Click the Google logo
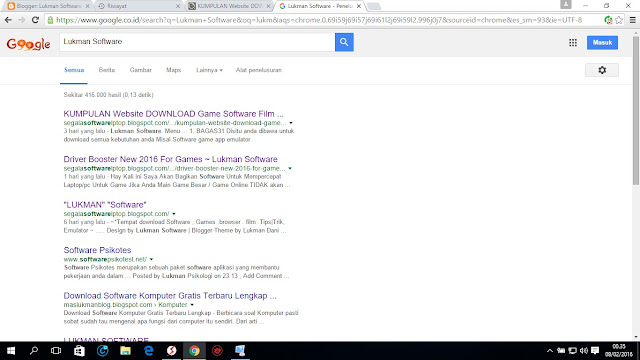This screenshot has width=640, height=360. pos(28,44)
